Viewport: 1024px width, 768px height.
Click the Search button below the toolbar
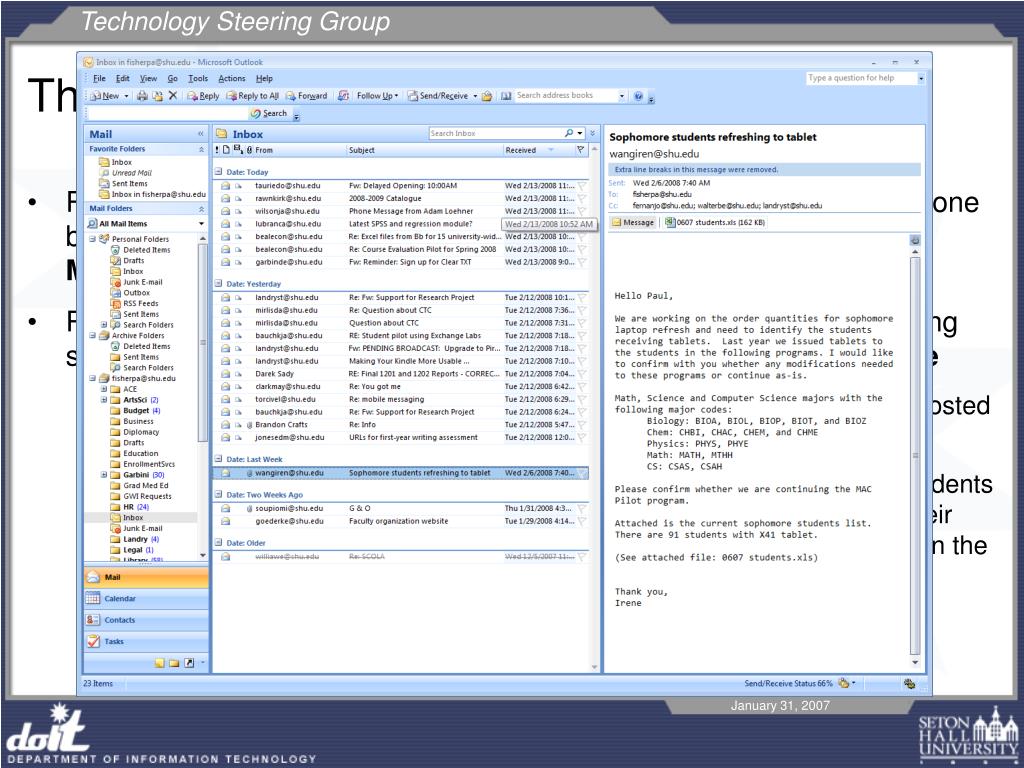click(269, 114)
